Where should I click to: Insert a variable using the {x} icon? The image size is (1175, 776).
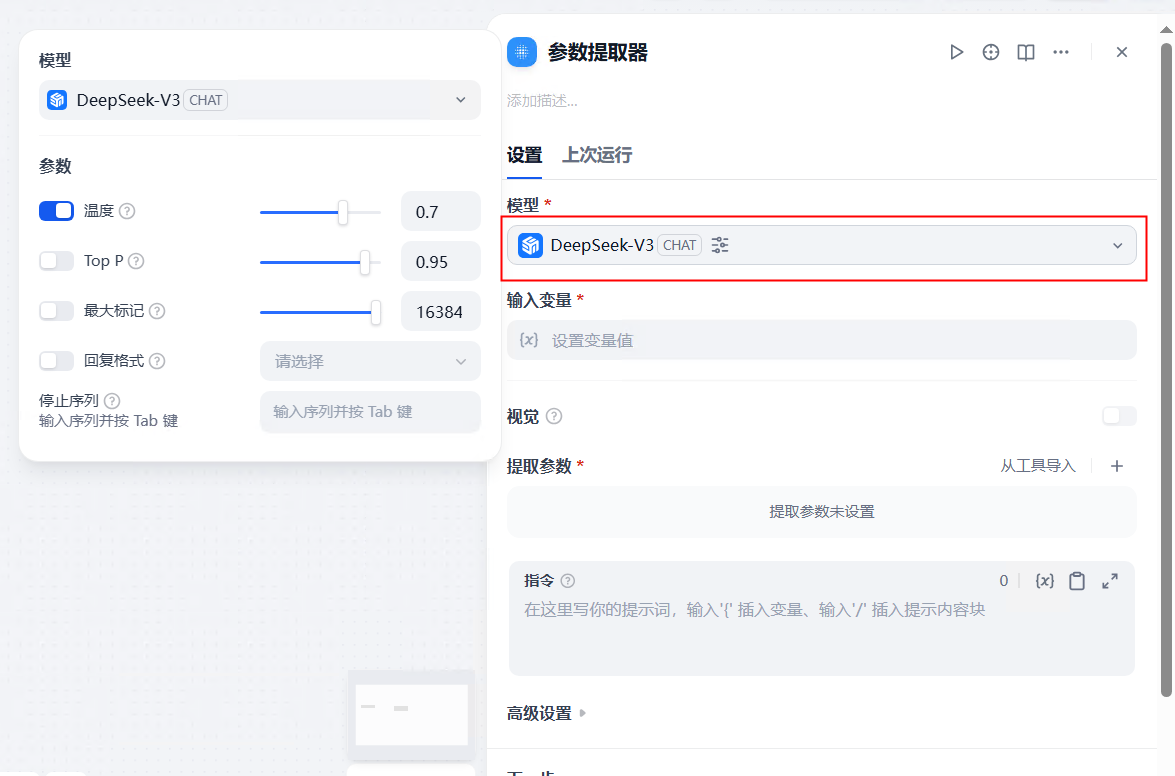pyautogui.click(x=1044, y=580)
